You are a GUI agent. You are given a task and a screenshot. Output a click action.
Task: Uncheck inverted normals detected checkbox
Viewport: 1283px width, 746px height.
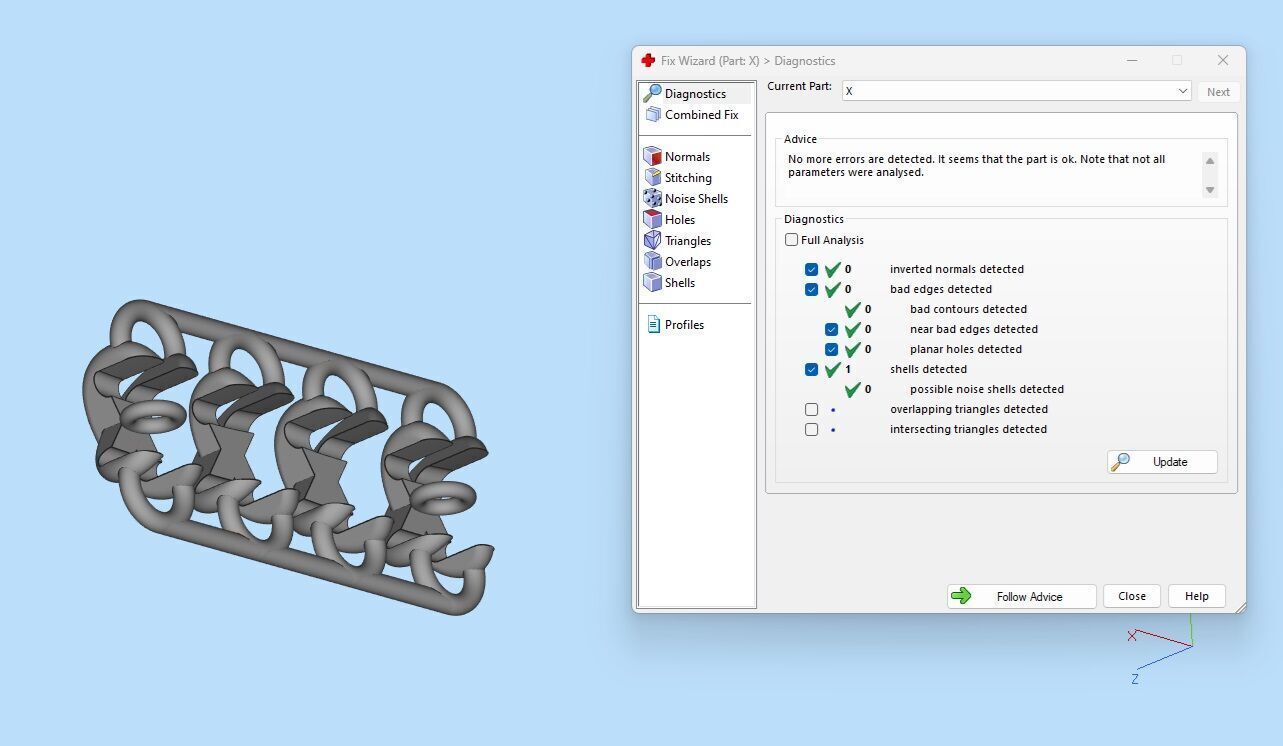[x=811, y=269]
